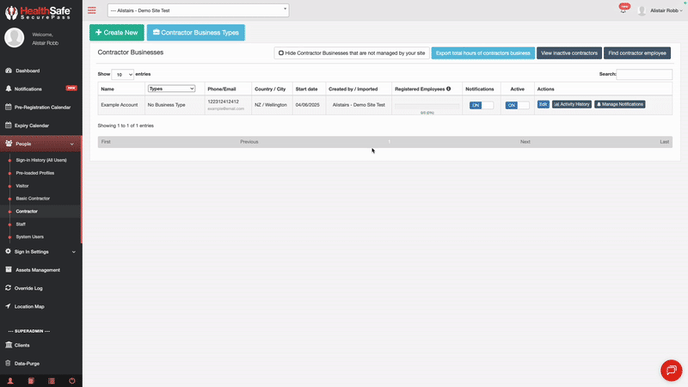Open the Types filter dropdown
Image resolution: width=688 pixels, height=387 pixels.
coord(171,89)
